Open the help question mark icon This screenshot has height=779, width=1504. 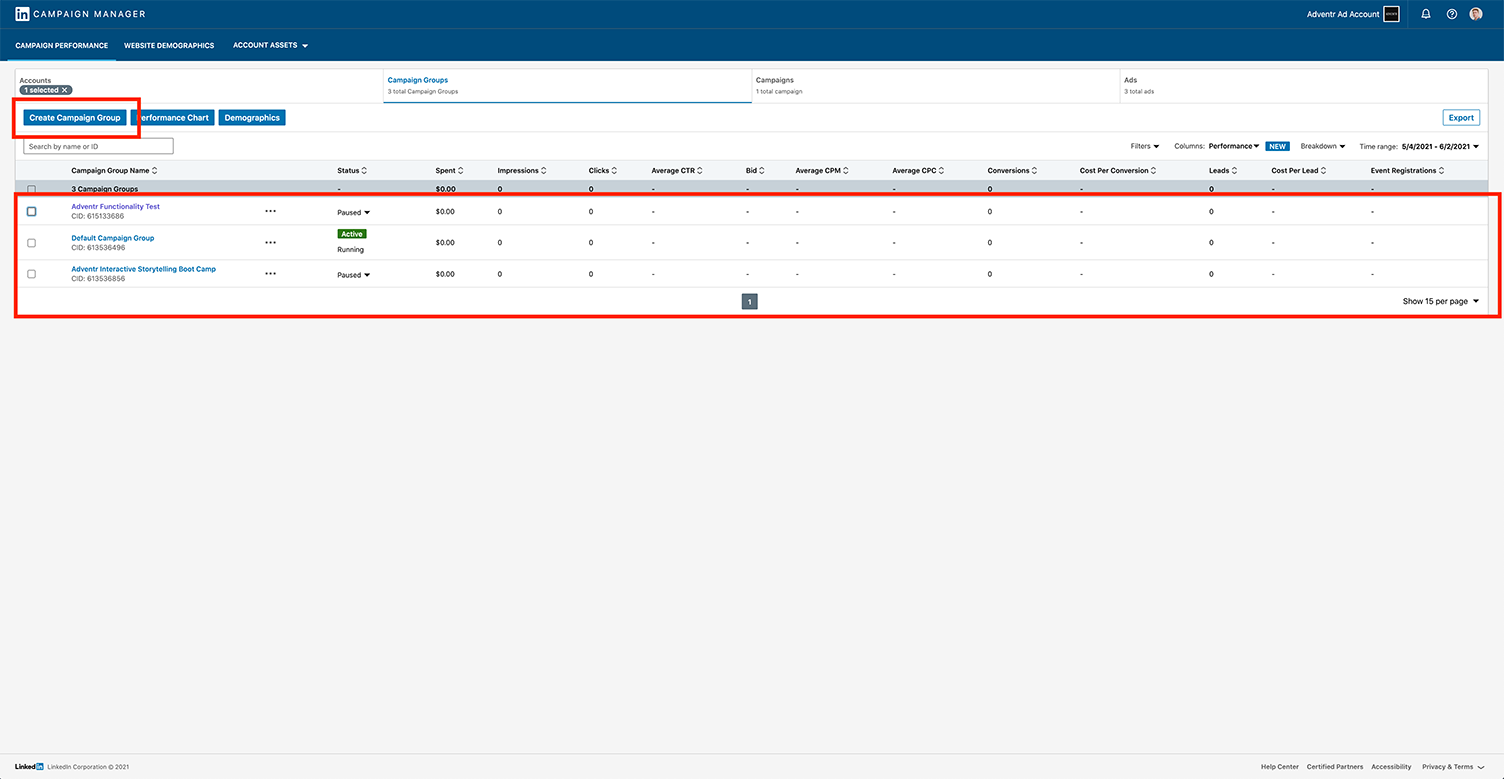pyautogui.click(x=1452, y=14)
